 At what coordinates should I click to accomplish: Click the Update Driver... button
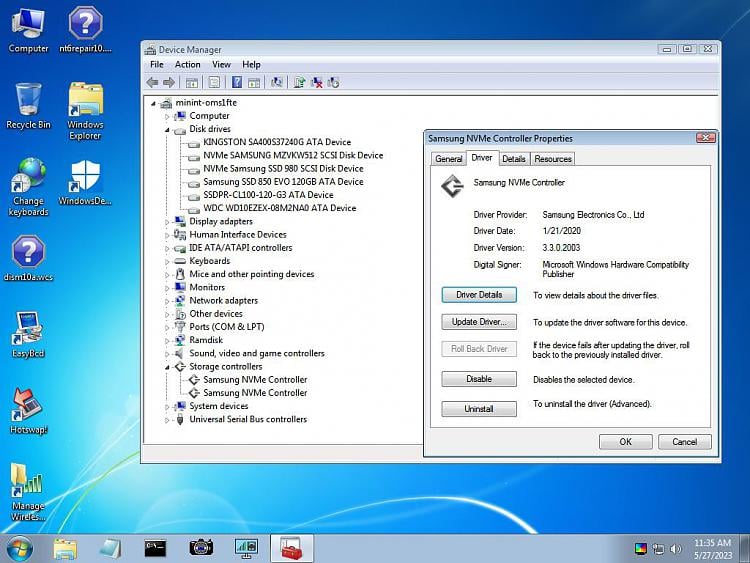coord(479,322)
